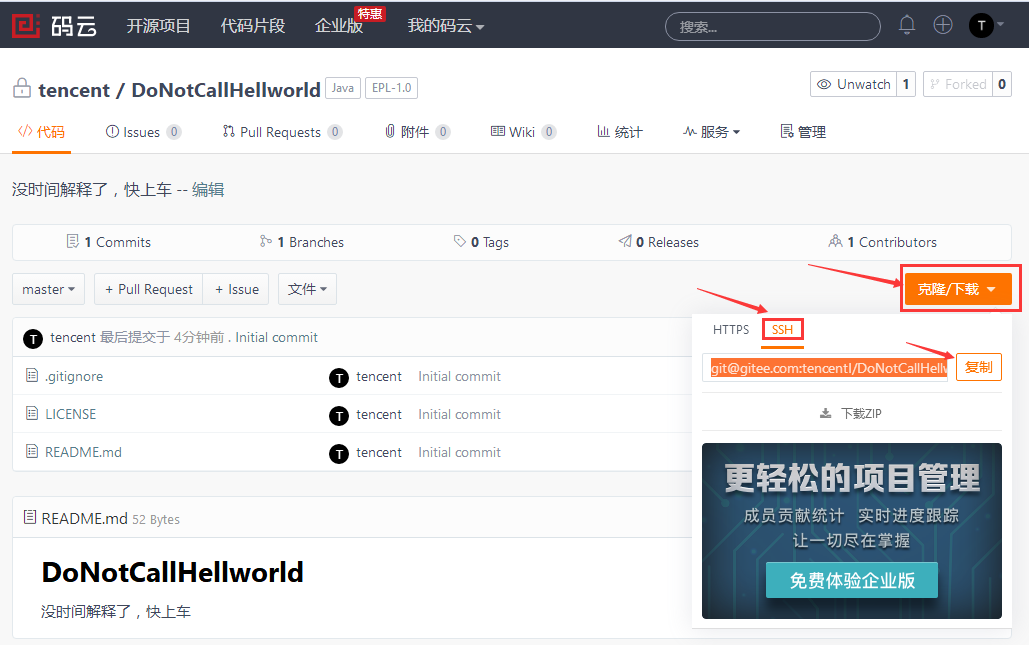
Task: Open the 克隆/下载 dropdown button
Action: point(958,289)
